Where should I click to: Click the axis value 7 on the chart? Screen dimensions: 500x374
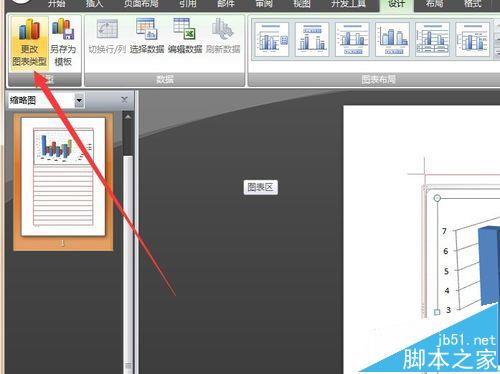tap(444, 231)
